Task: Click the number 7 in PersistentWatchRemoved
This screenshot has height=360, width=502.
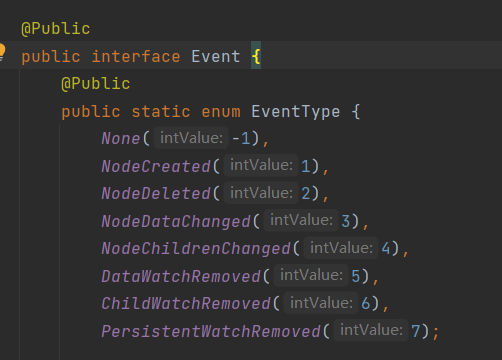Action: coord(415,331)
